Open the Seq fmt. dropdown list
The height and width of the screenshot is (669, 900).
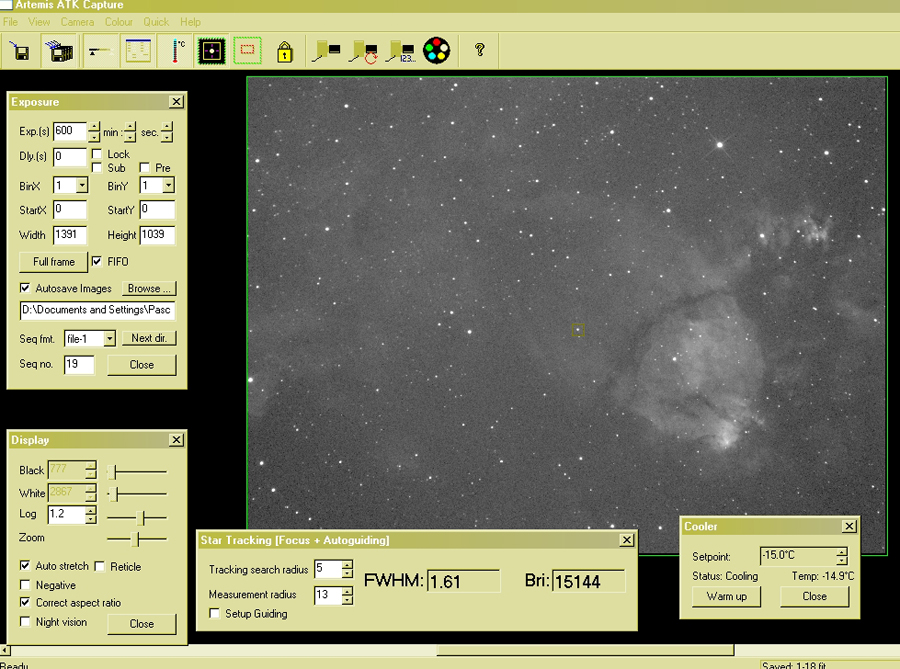(109, 339)
